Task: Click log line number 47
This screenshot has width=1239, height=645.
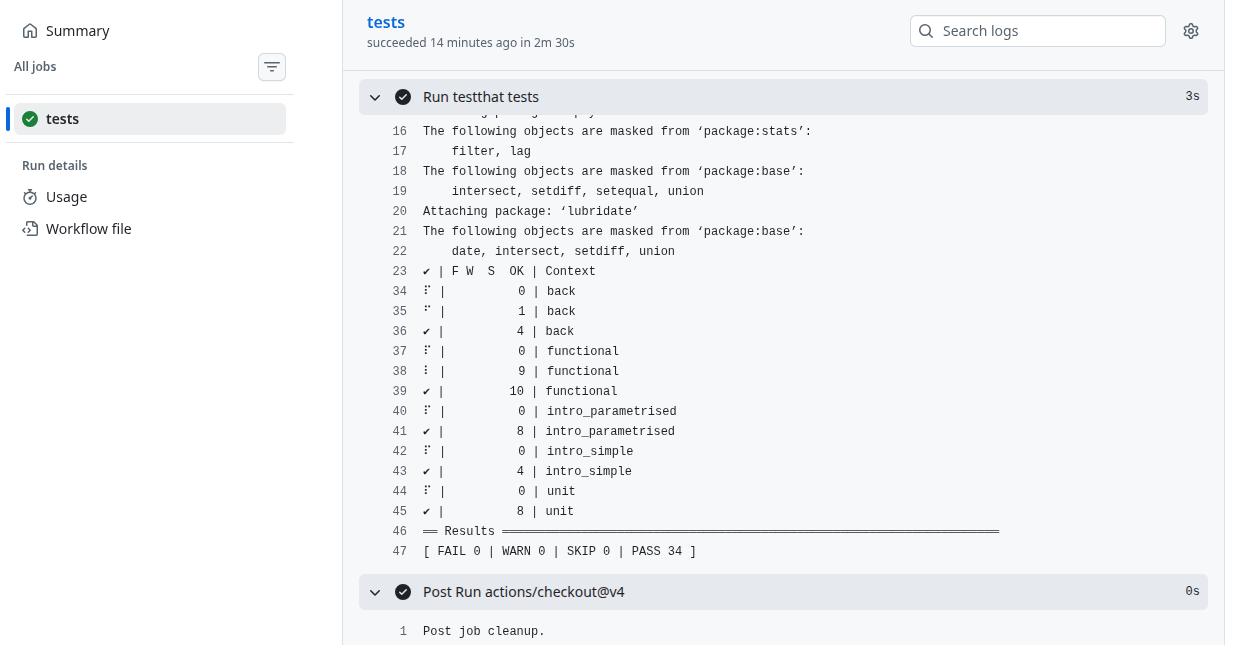Action: point(400,551)
